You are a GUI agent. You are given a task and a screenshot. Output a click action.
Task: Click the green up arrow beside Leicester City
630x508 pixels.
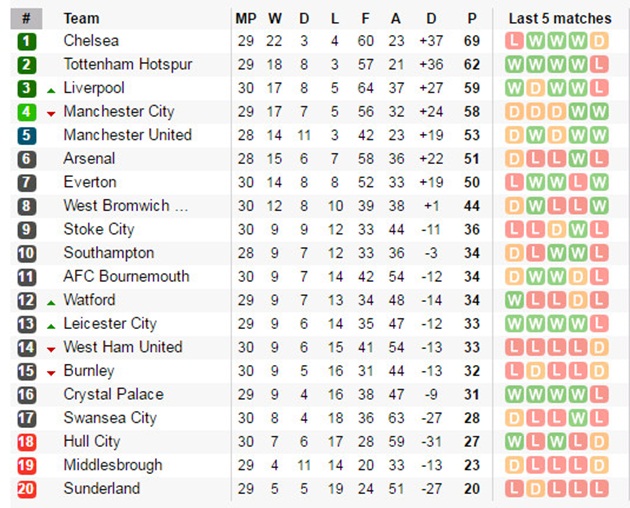(51, 326)
